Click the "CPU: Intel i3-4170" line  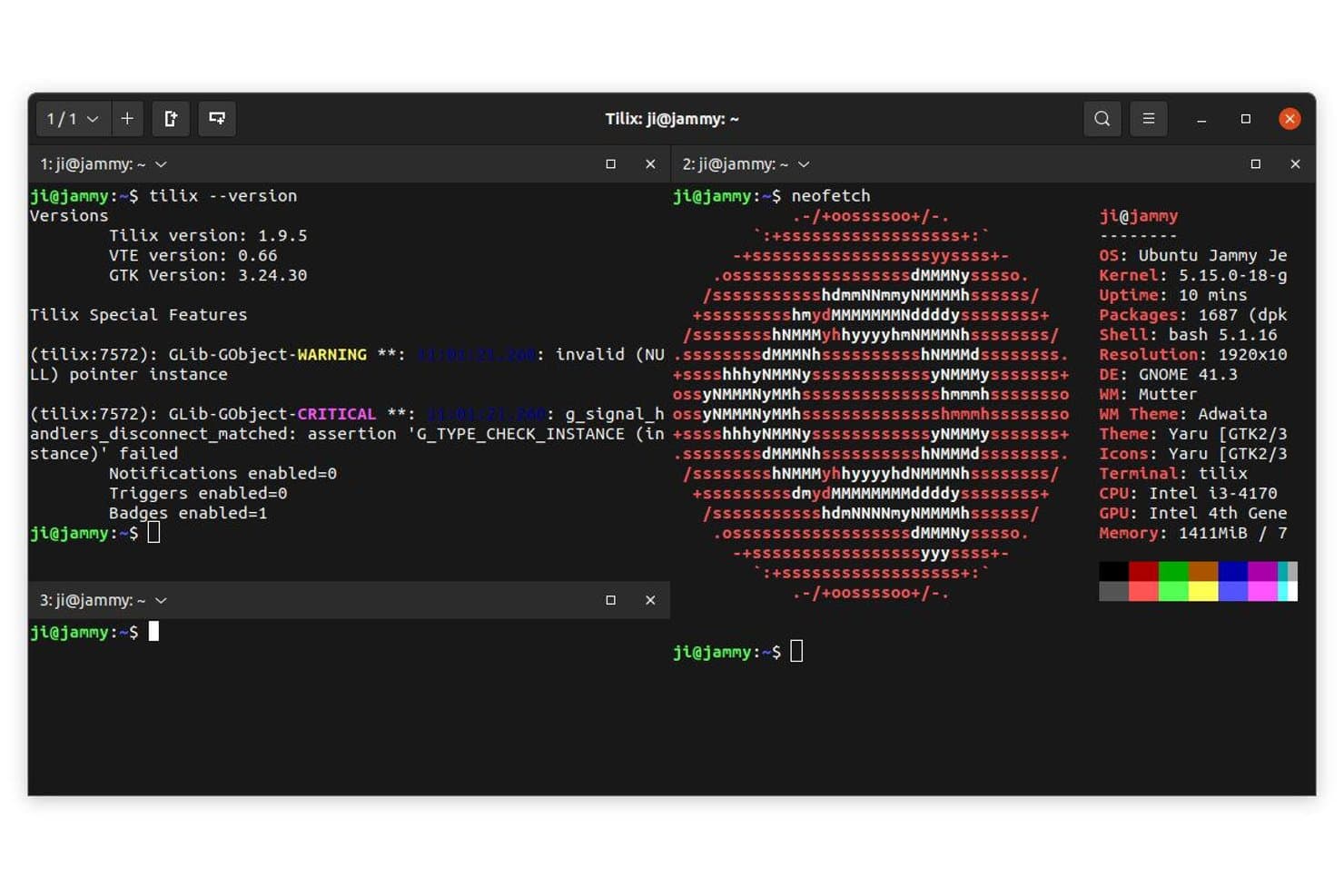point(1188,494)
